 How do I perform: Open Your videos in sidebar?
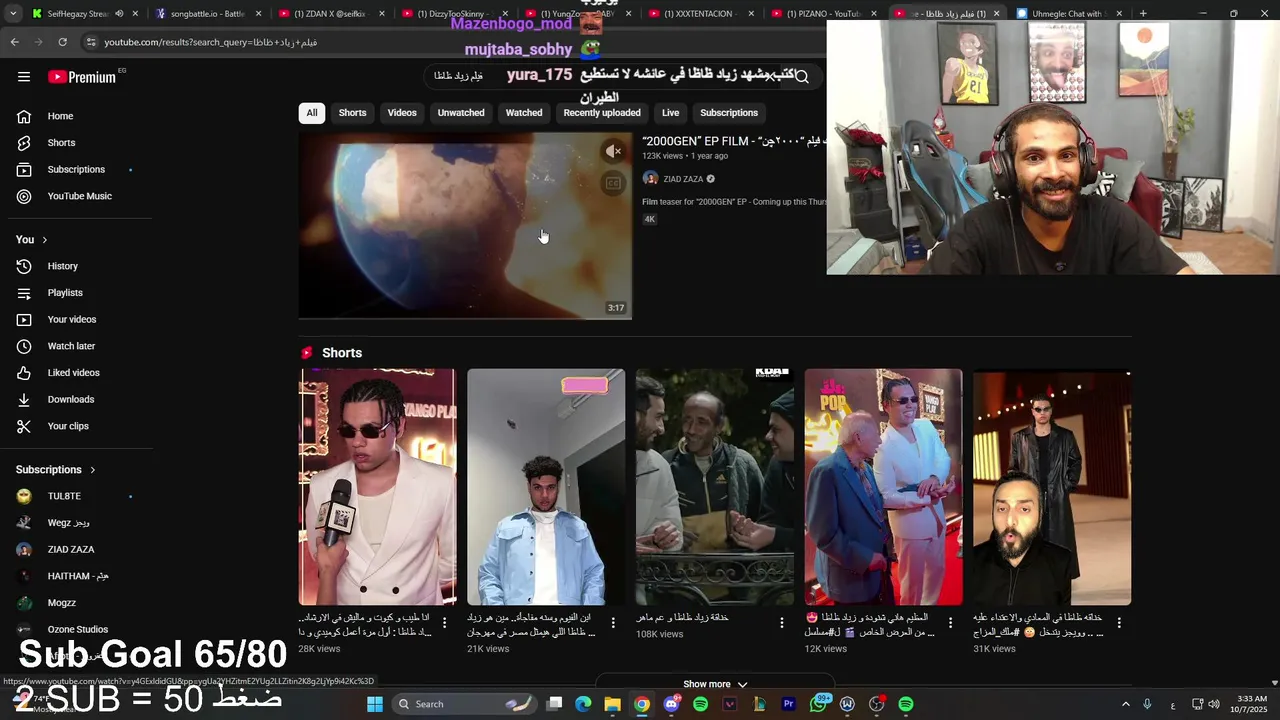pyautogui.click(x=71, y=319)
